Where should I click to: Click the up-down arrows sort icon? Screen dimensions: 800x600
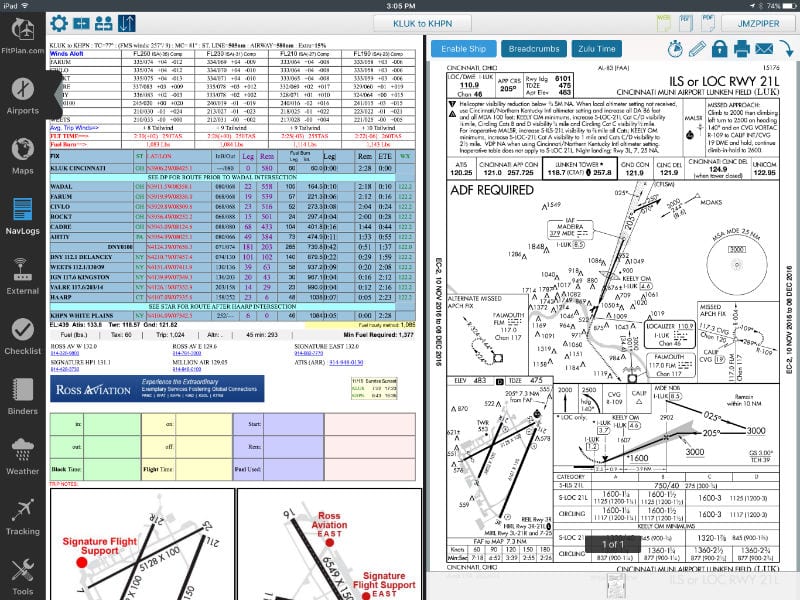pyautogui.click(x=126, y=23)
